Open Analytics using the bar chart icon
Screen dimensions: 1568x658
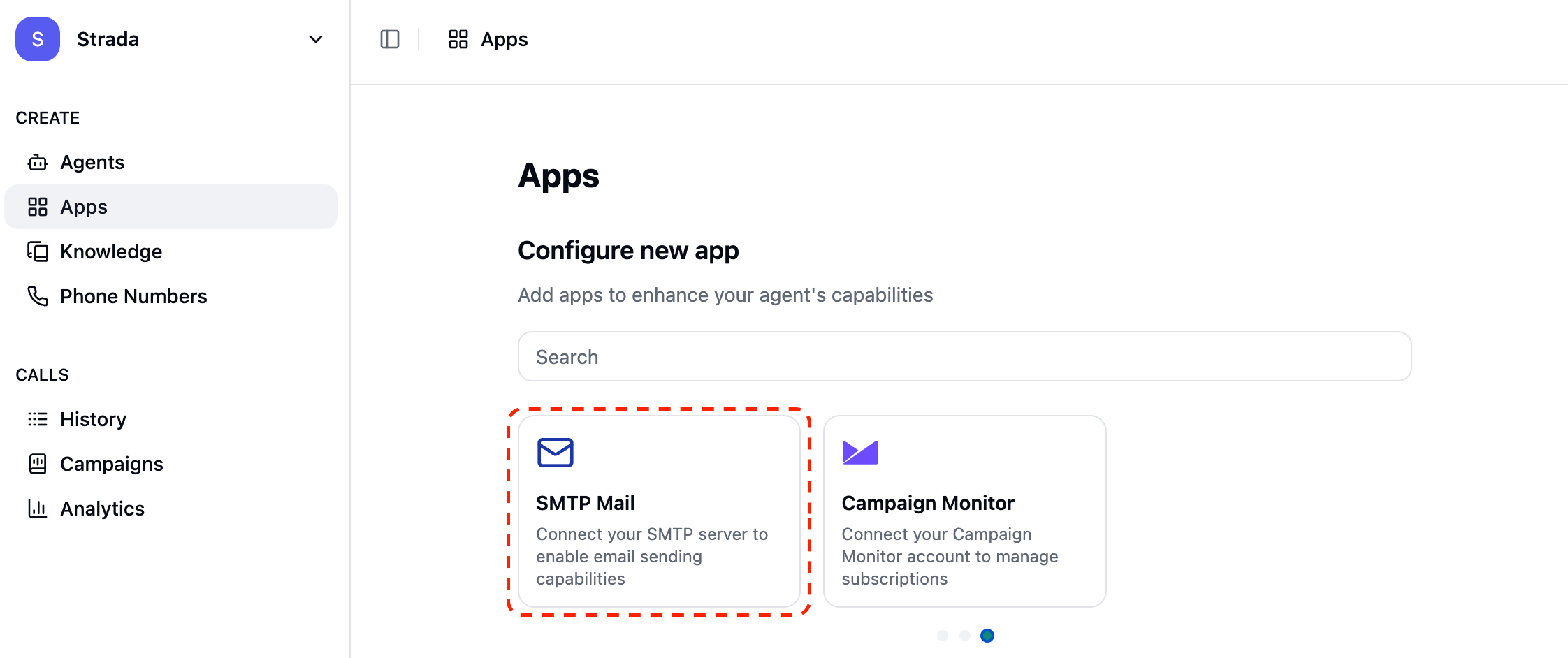pyautogui.click(x=37, y=508)
